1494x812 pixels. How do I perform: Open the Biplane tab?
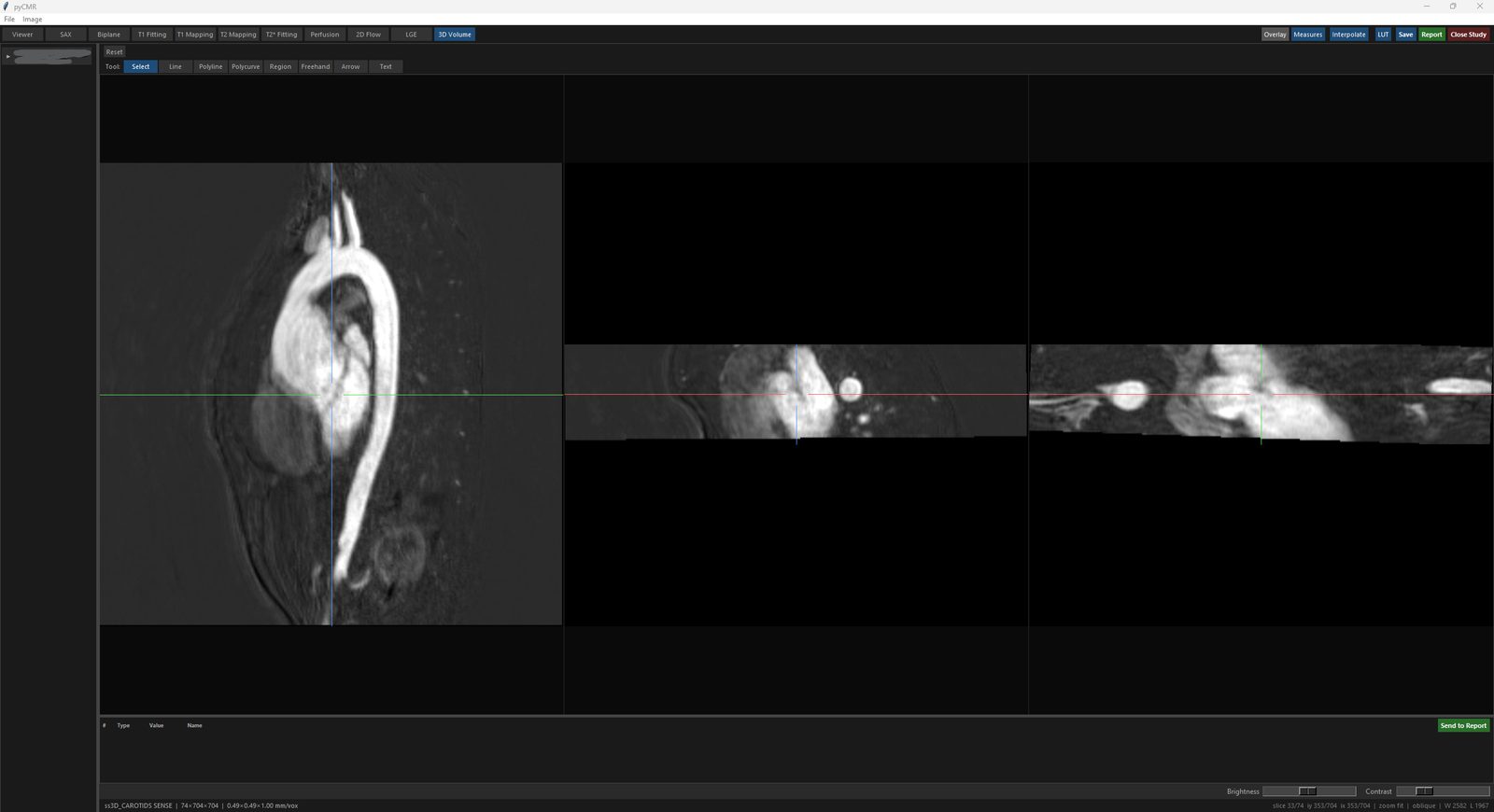click(108, 35)
